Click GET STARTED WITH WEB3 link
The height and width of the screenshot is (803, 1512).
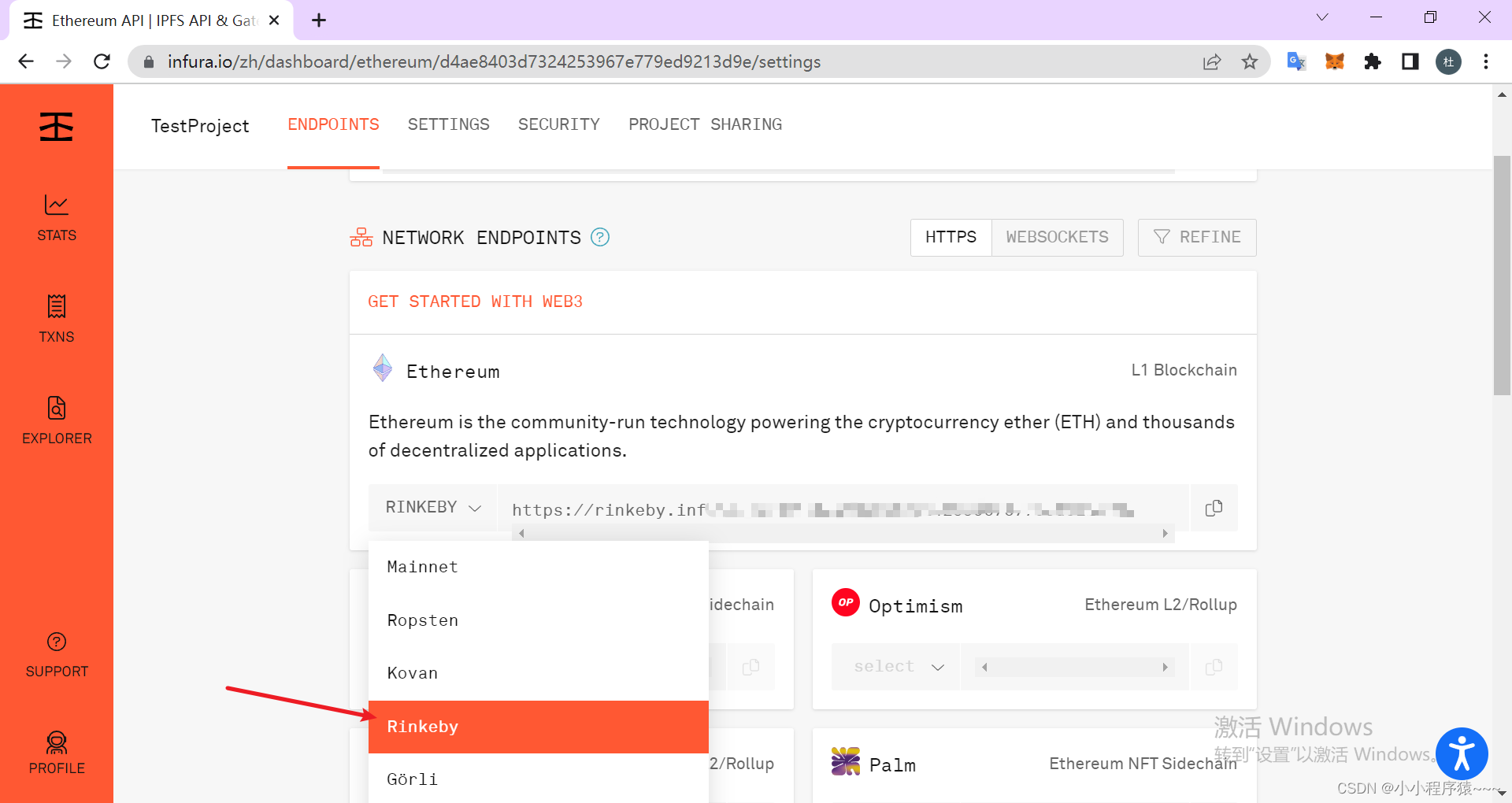coord(475,302)
